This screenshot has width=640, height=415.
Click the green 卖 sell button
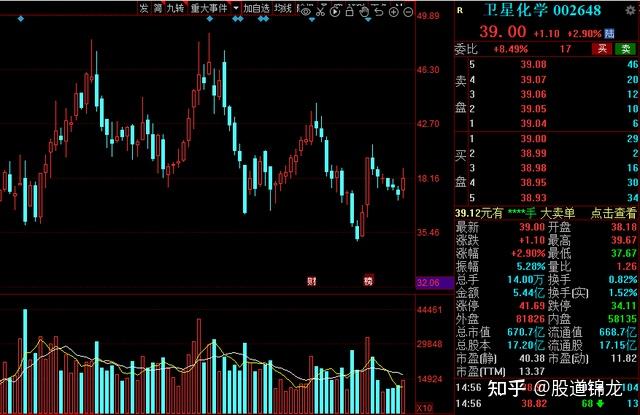tap(626, 49)
